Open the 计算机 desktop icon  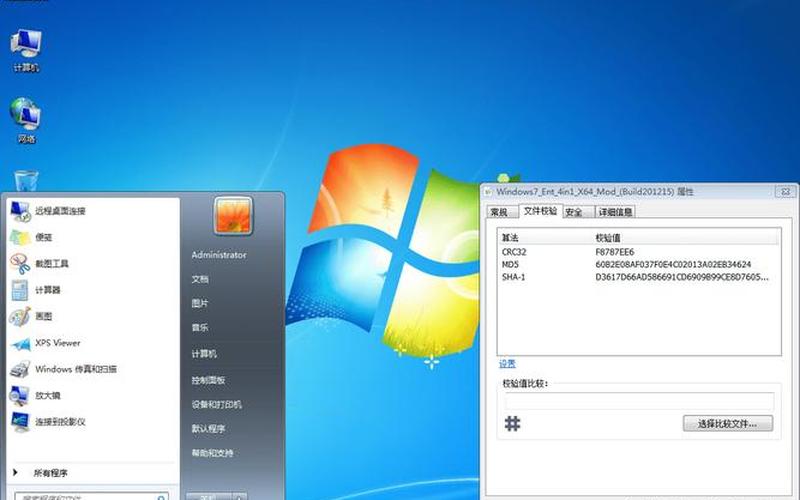26,50
